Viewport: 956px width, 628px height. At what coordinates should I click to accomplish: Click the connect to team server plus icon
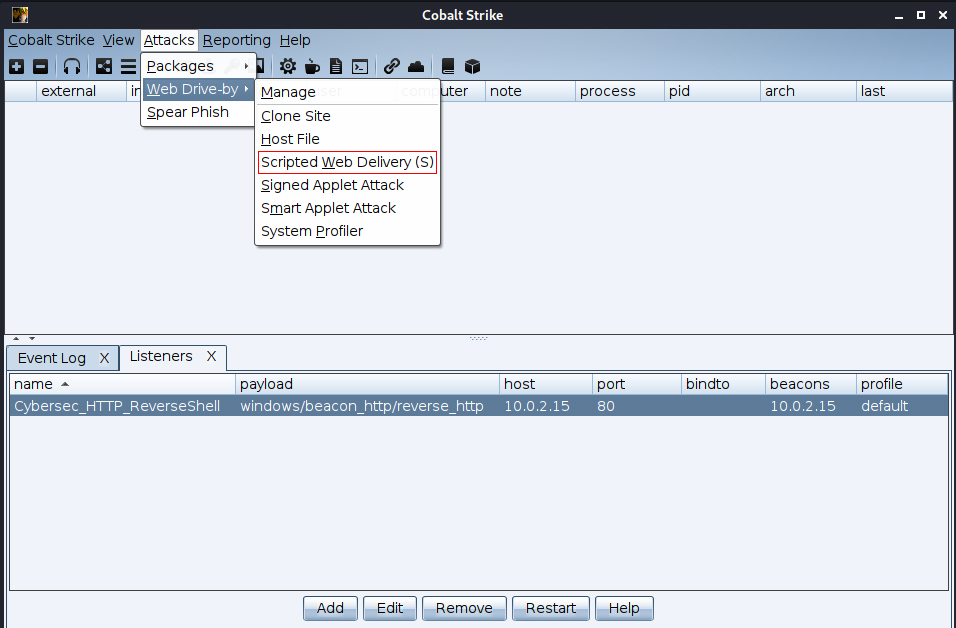(x=16, y=67)
